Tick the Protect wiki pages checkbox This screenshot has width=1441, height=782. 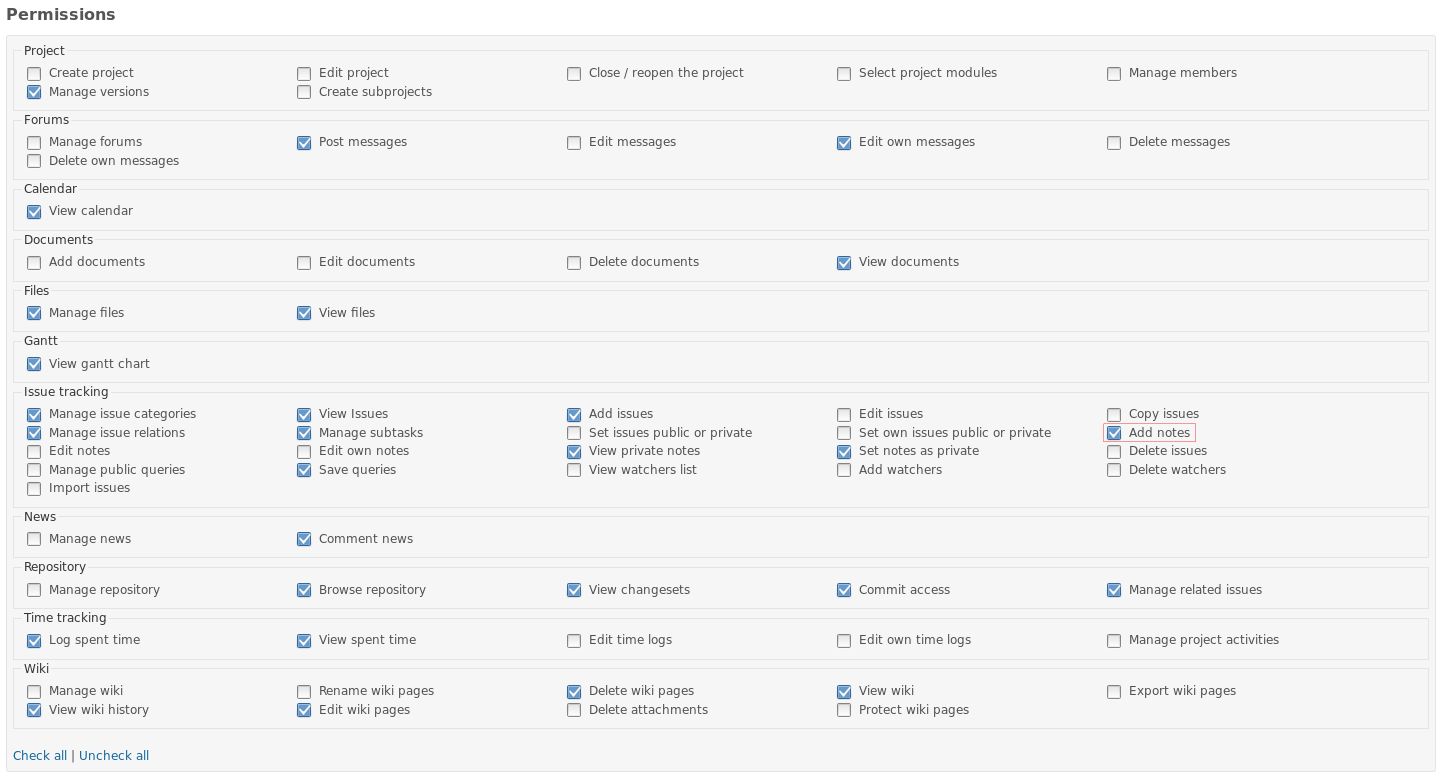[x=844, y=710]
